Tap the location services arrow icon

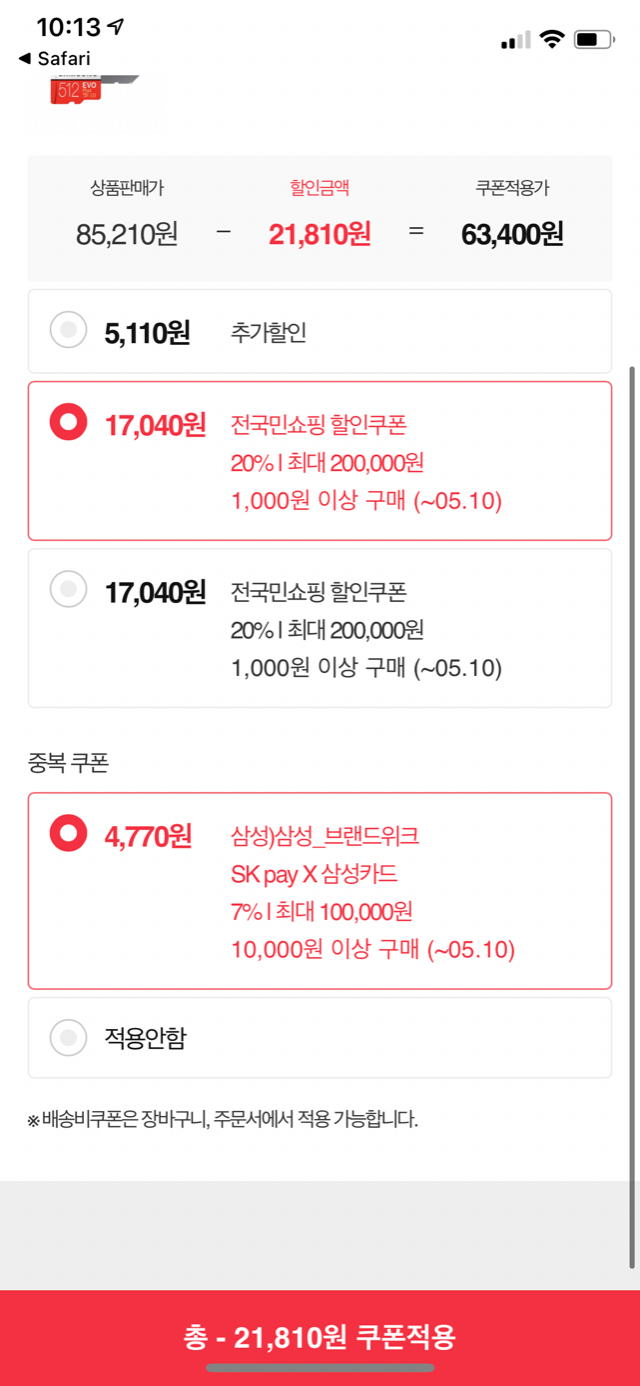pyautogui.click(x=117, y=27)
